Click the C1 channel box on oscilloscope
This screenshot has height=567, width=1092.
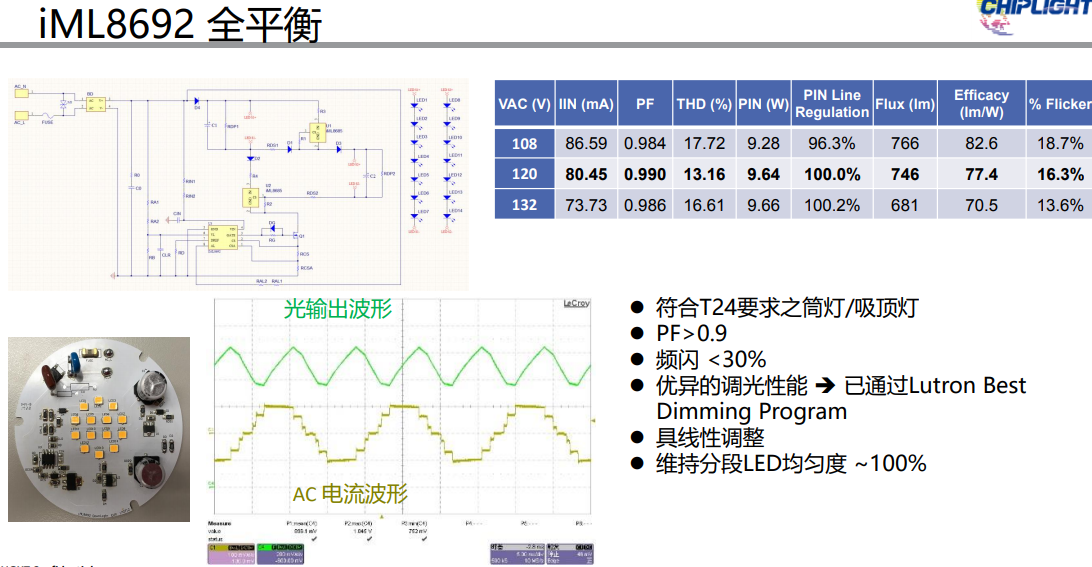(x=231, y=552)
